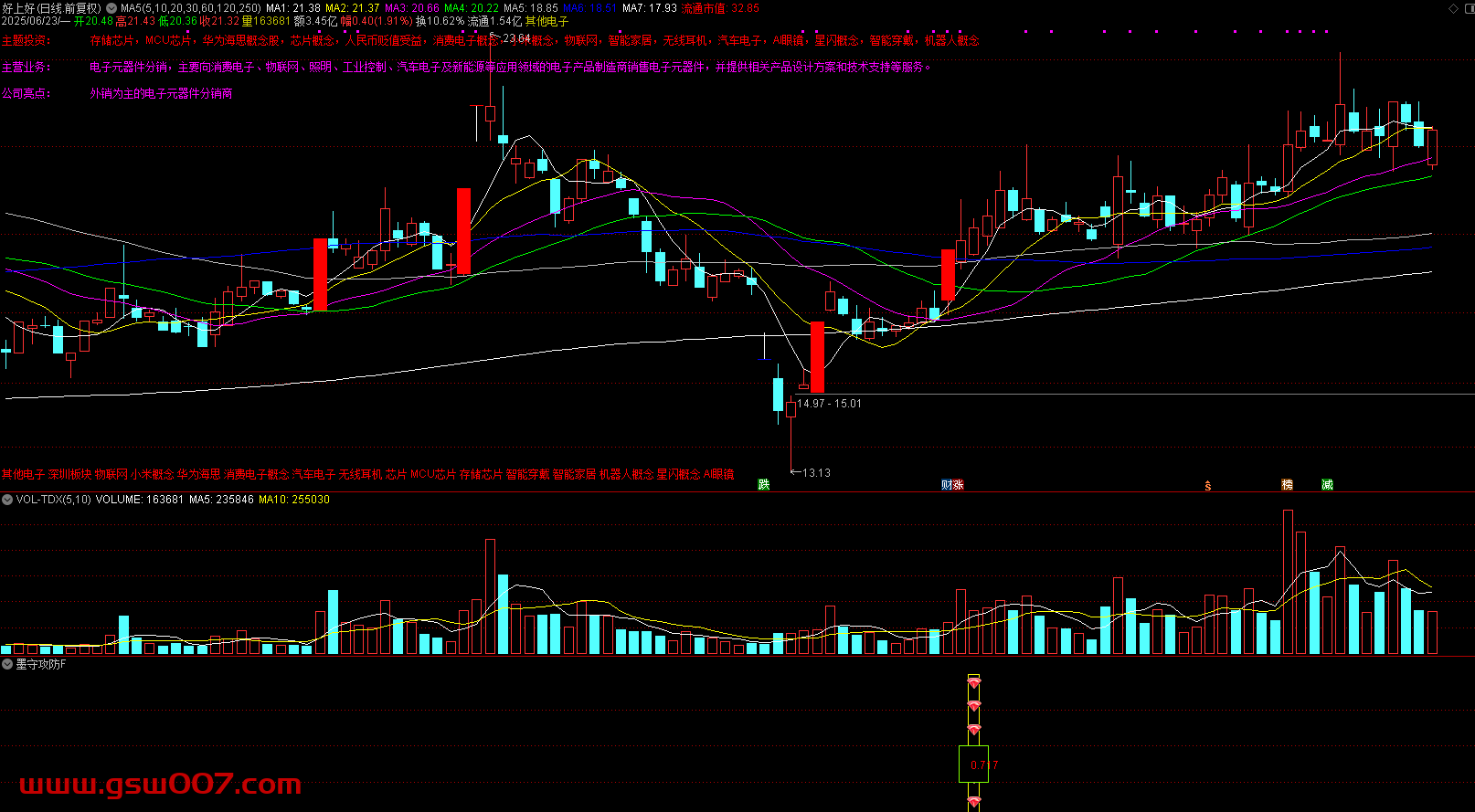Click the orange $ marker icon
This screenshot has width=1475, height=812.
tap(1207, 486)
